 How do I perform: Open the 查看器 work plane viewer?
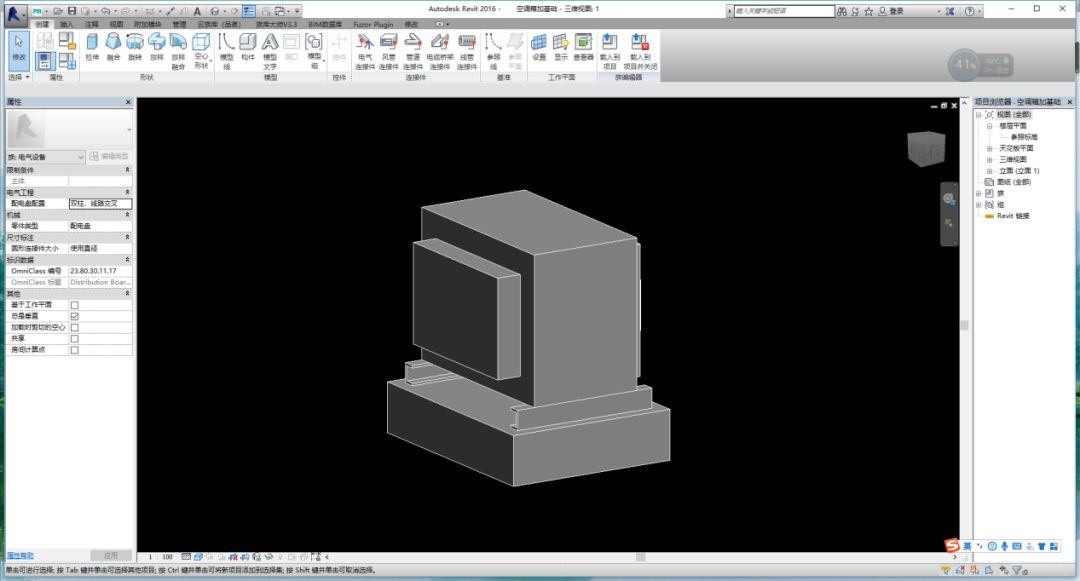click(583, 49)
